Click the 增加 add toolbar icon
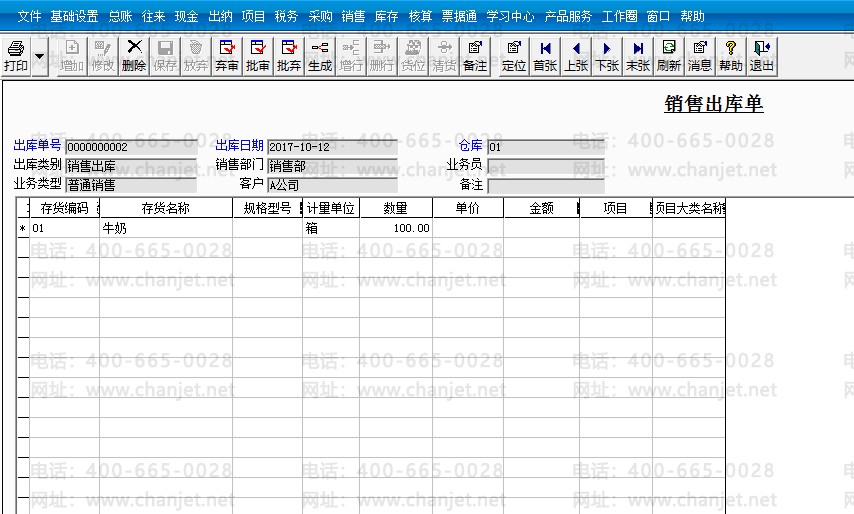This screenshot has width=854, height=514. click(72, 57)
